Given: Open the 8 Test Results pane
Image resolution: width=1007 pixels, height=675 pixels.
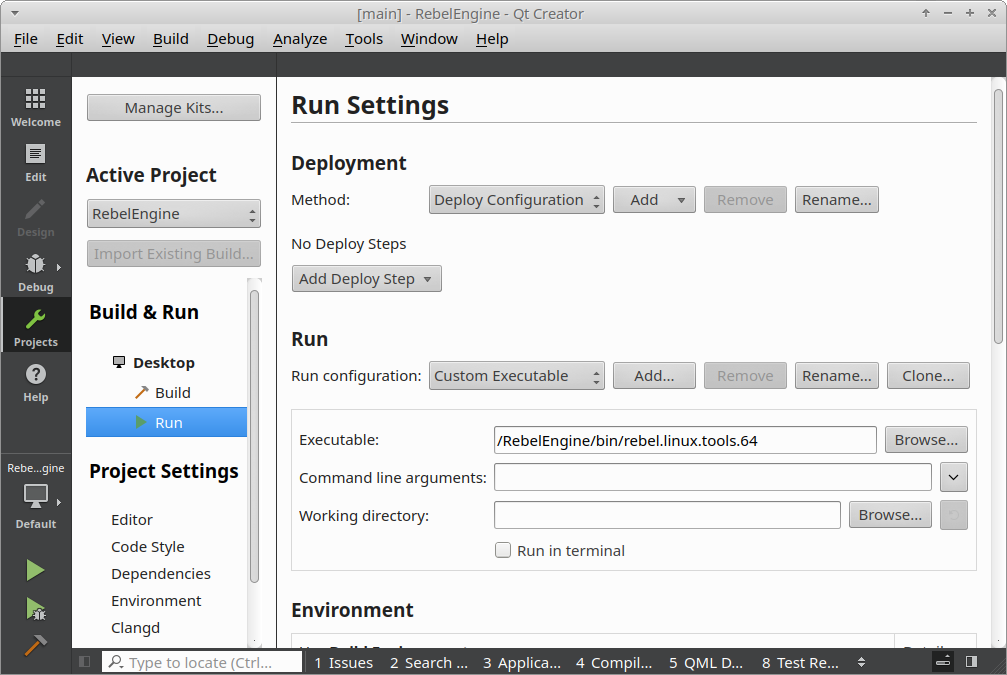Looking at the screenshot, I should point(800,662).
